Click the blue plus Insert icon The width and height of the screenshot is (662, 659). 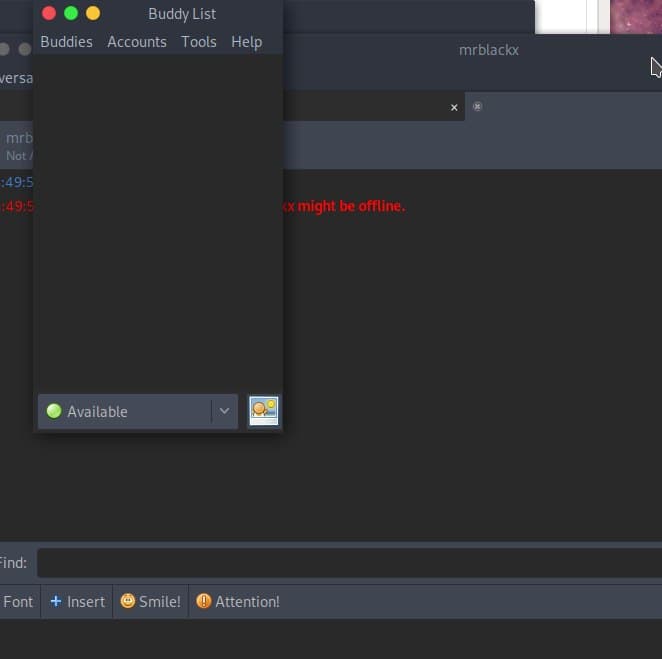click(56, 601)
